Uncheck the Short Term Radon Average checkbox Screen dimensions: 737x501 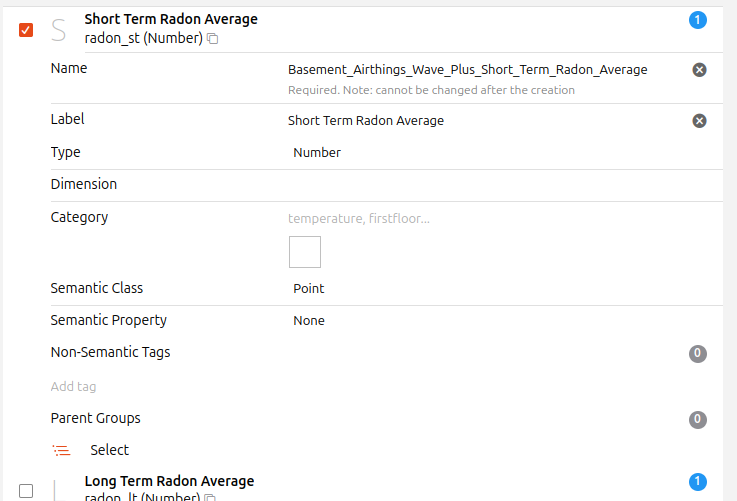tap(26, 30)
